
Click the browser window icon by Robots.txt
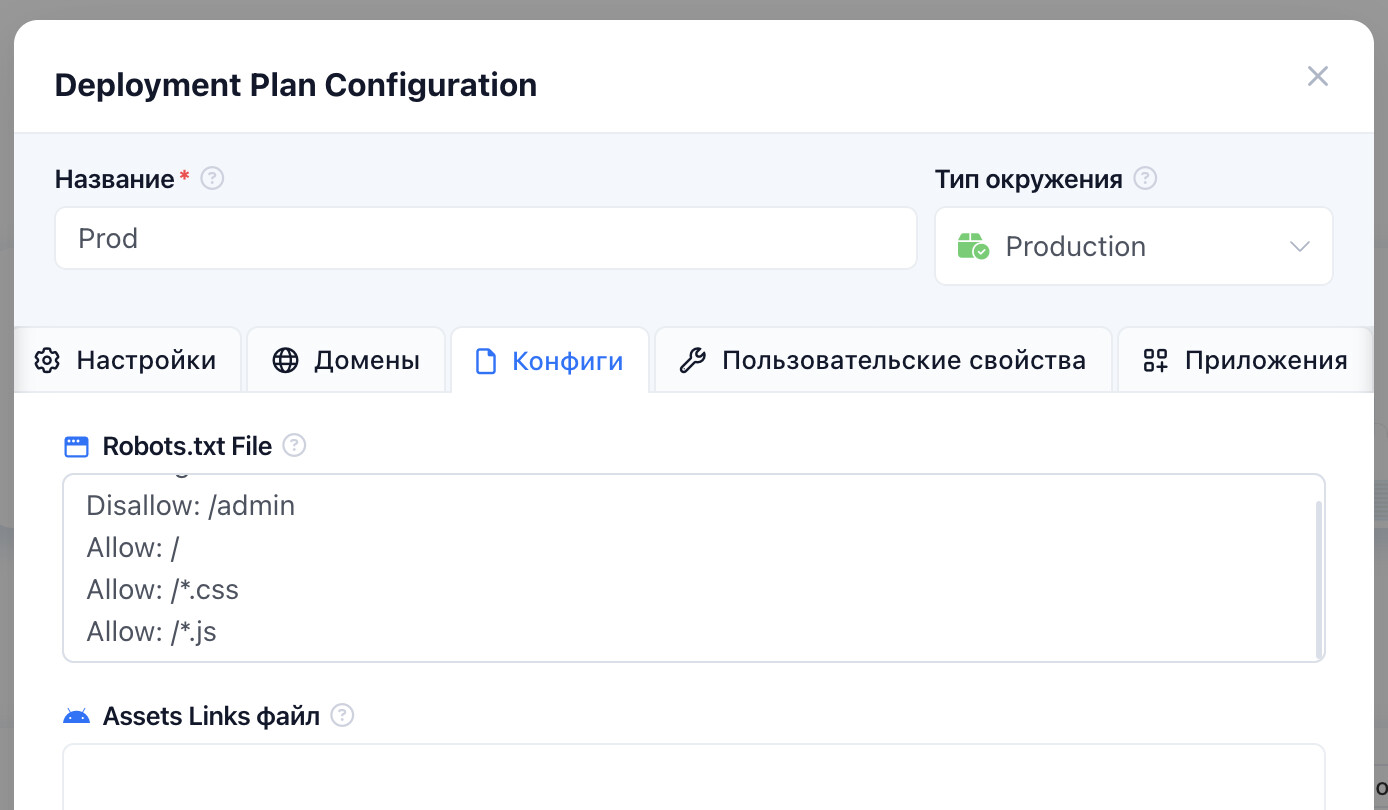click(x=76, y=446)
